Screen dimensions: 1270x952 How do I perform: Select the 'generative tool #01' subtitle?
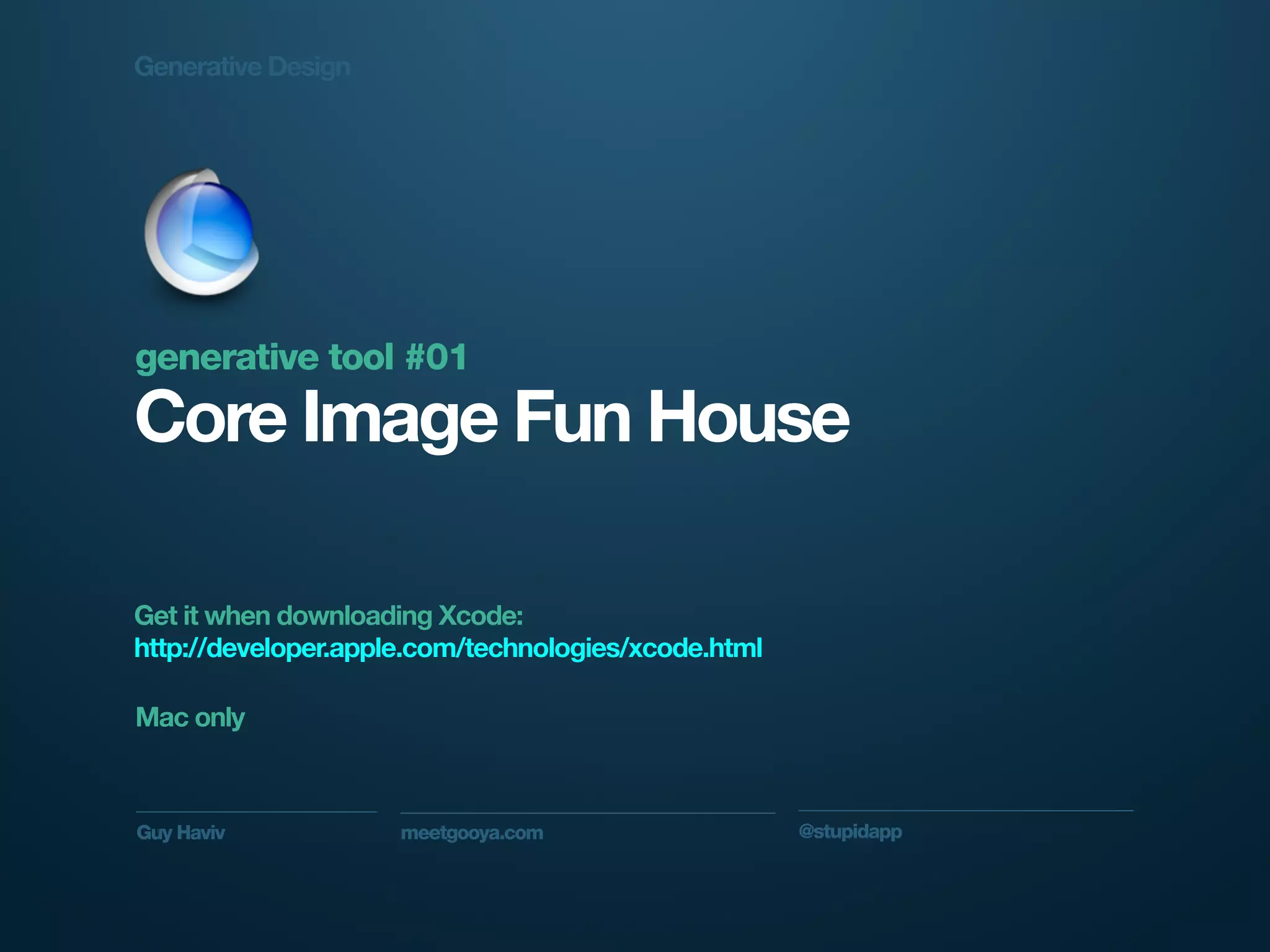tap(301, 358)
